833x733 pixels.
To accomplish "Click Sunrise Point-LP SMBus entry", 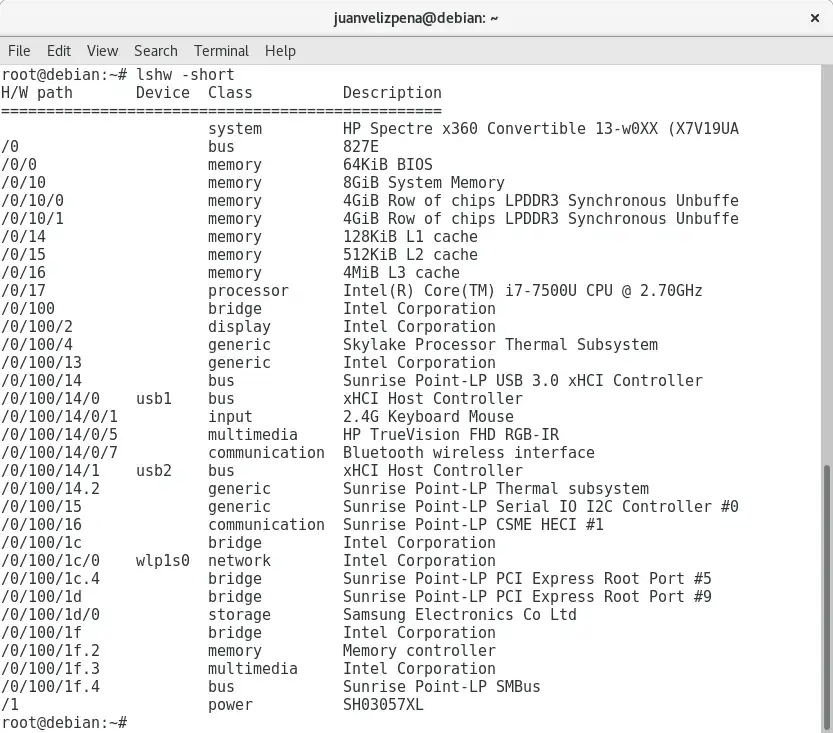I will pyautogui.click(x=441, y=687).
